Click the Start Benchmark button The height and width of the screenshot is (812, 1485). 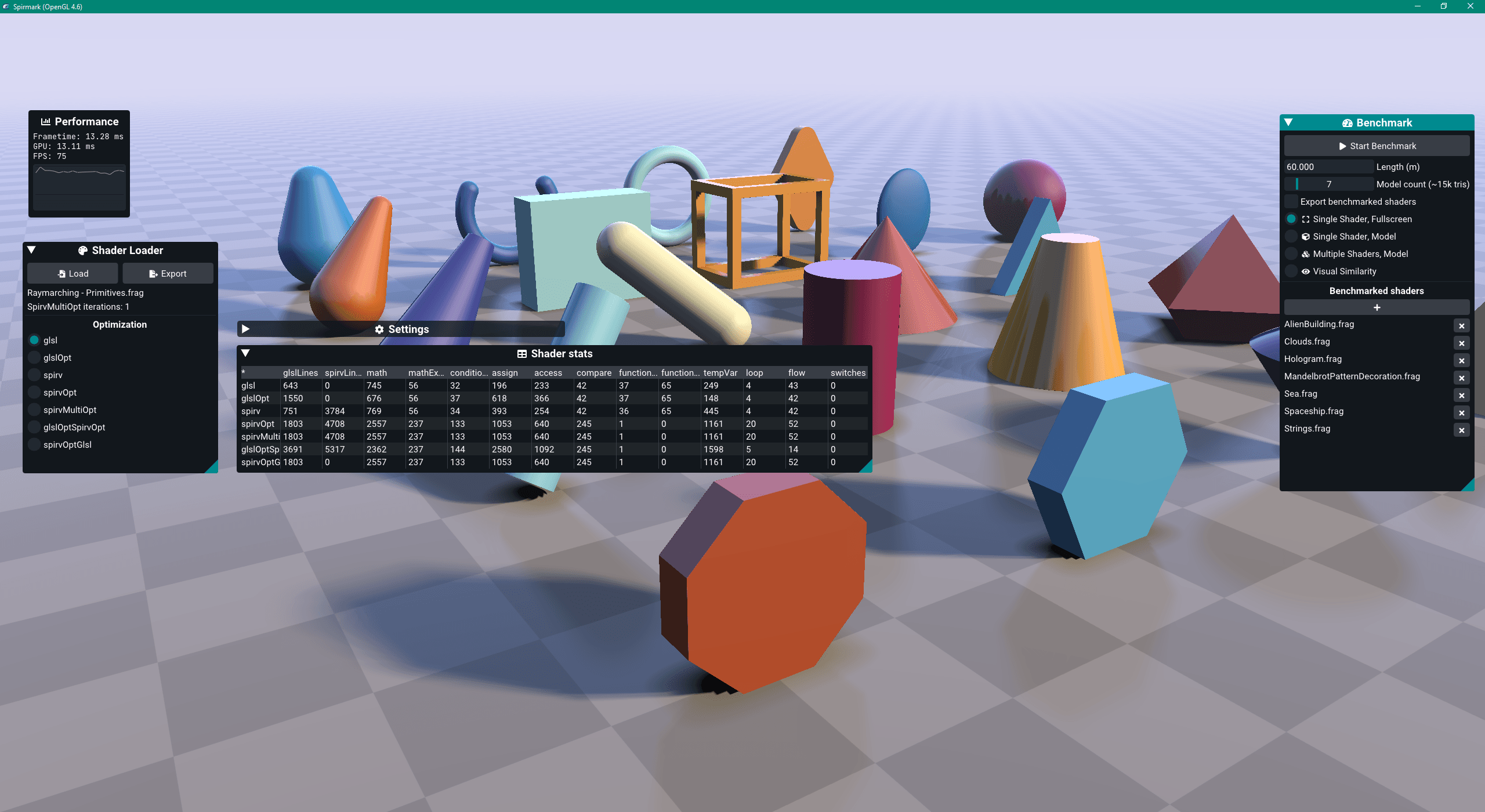(x=1376, y=146)
